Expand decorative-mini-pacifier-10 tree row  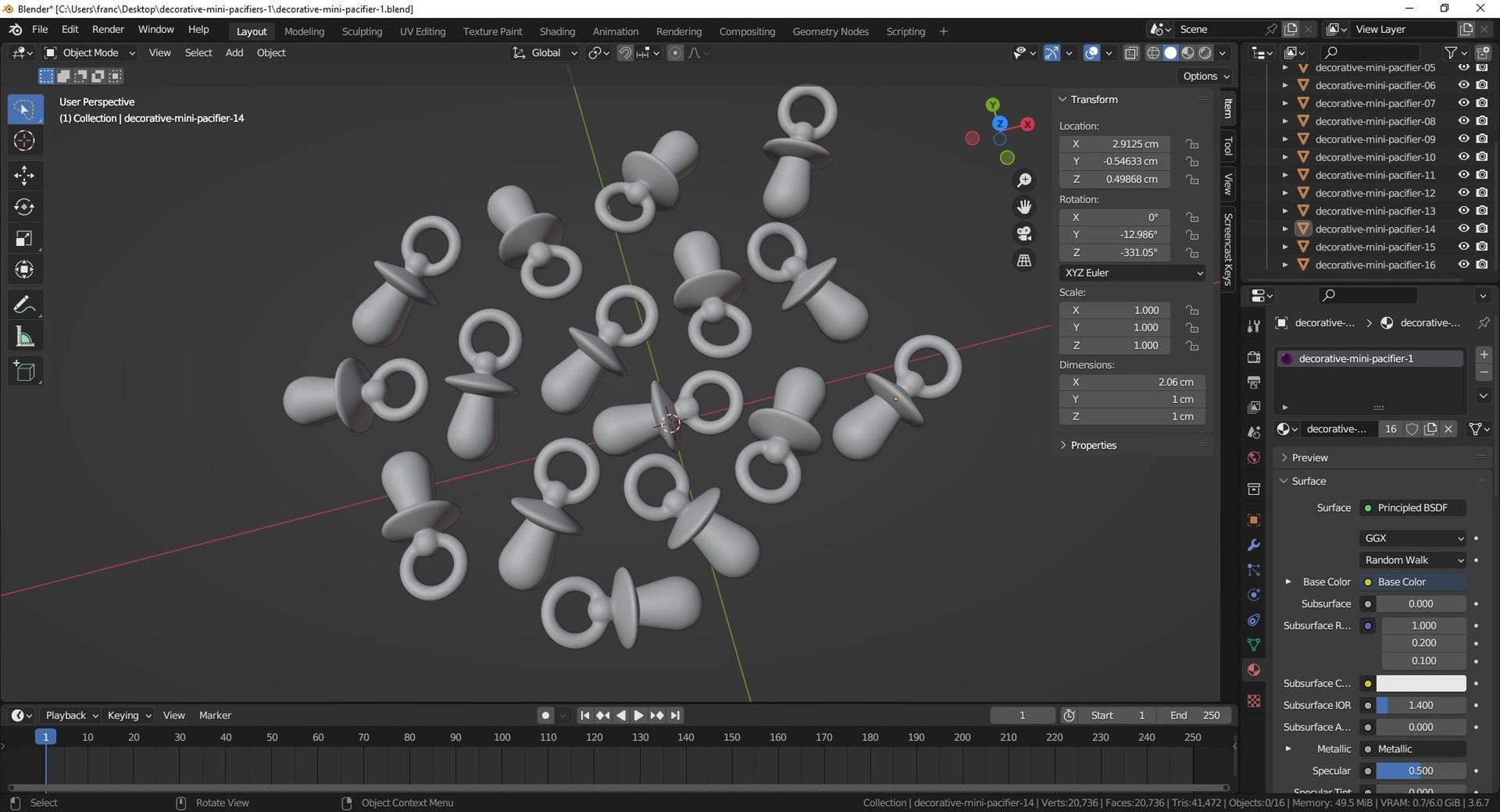click(1285, 157)
